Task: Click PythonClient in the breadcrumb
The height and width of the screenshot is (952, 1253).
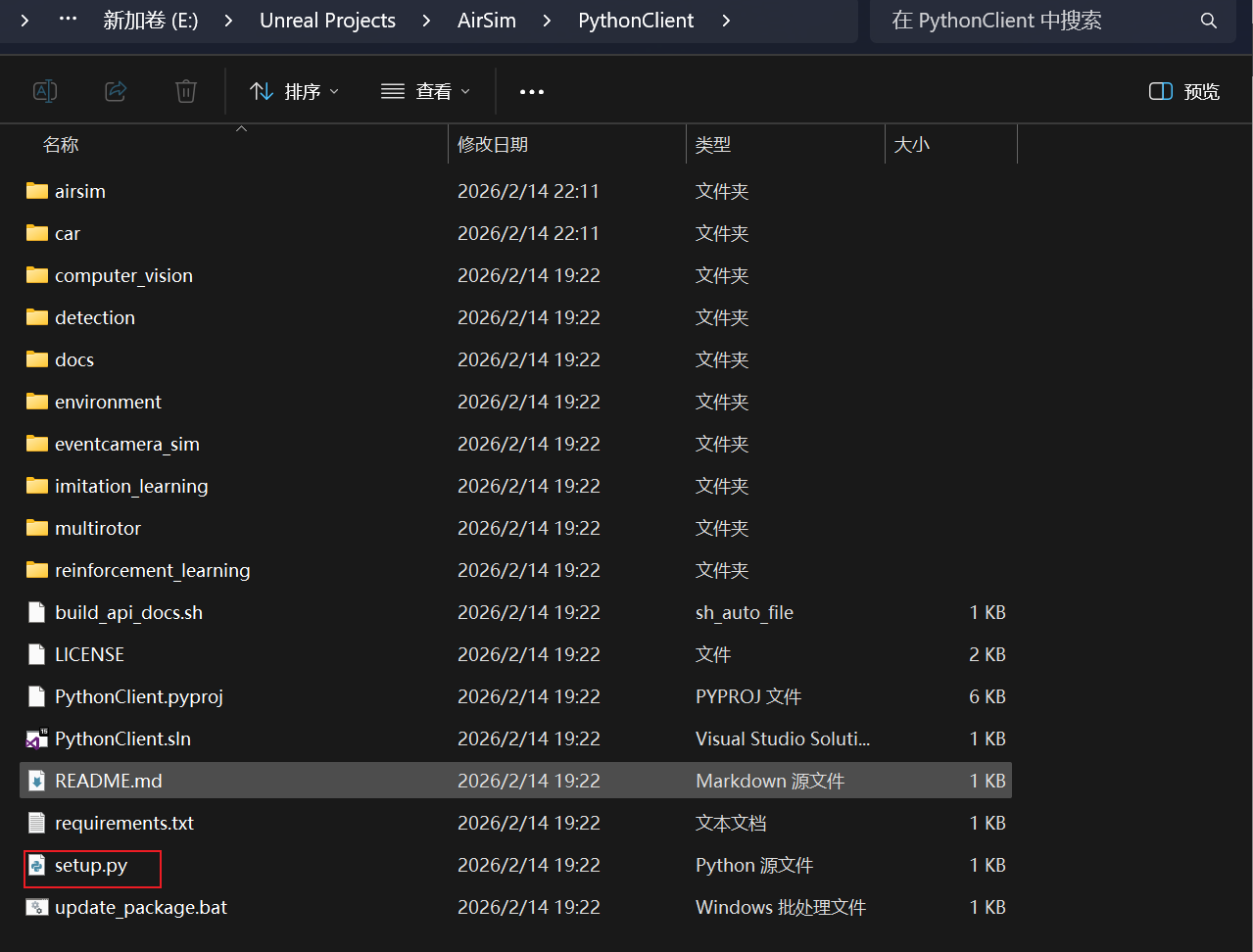Action: coord(637,21)
